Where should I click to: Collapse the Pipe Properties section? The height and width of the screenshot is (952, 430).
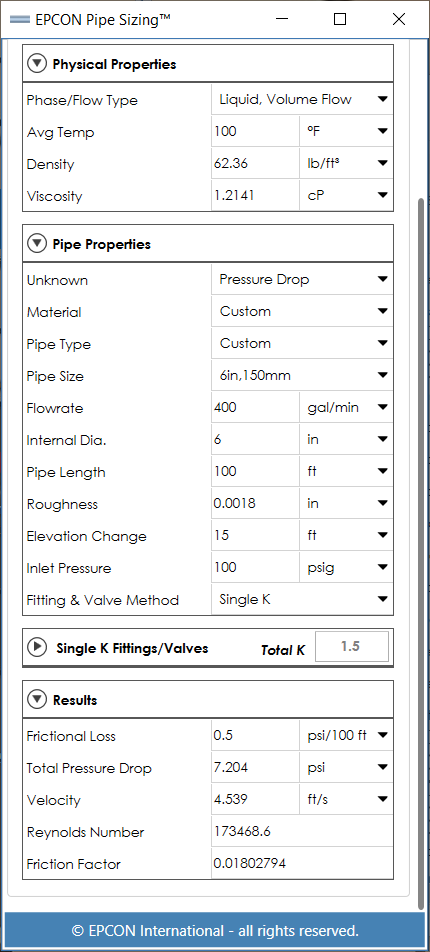tap(37, 244)
